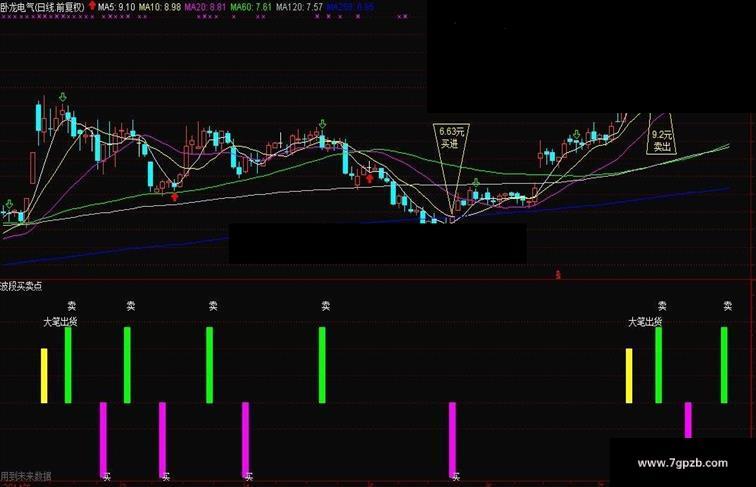The height and width of the screenshot is (487, 756).
Task: Click the red up arrow below the MA60 line
Action: 175,197
